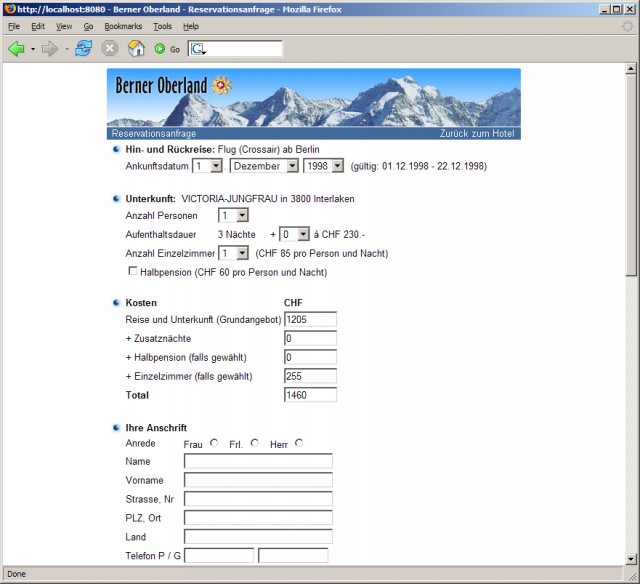Open the Google search engine icon
This screenshot has height=584, width=640.
coord(198,49)
